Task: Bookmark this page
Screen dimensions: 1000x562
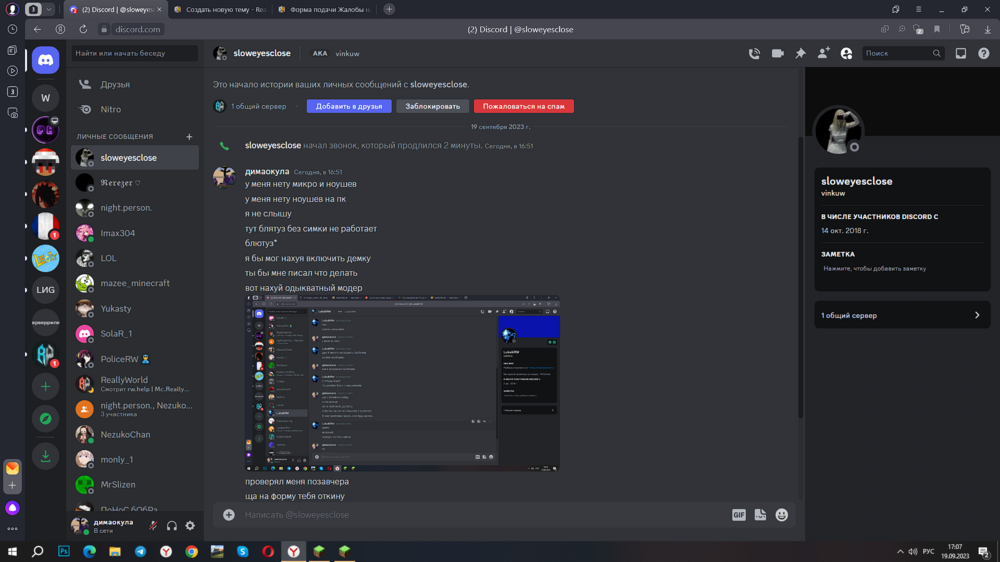Action: coord(937,29)
